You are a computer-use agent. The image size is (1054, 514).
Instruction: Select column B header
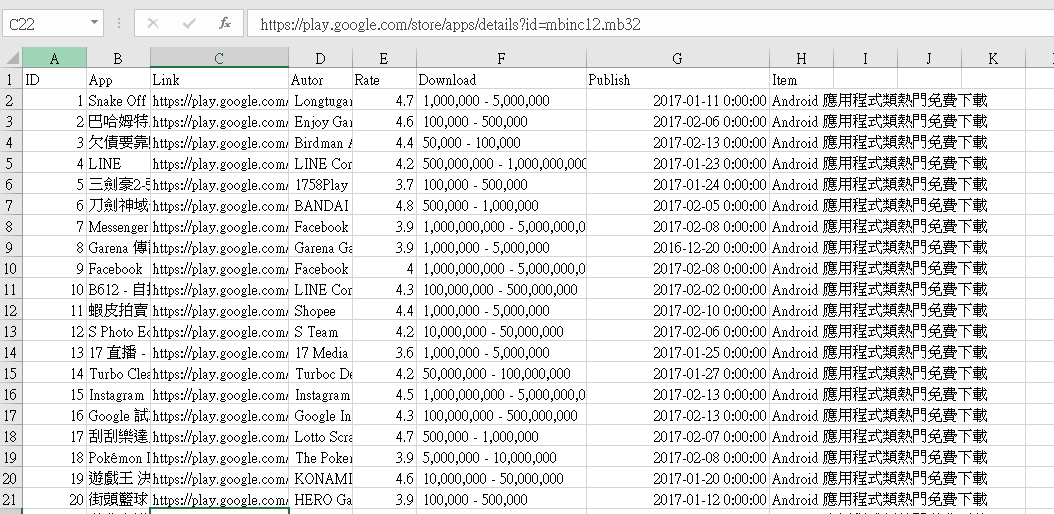[x=118, y=58]
